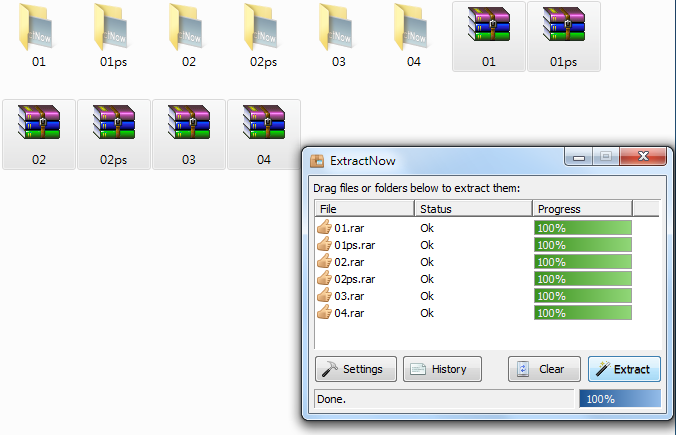This screenshot has width=676, height=435.
Task: Select the 03 folder icon
Action: tap(336, 27)
